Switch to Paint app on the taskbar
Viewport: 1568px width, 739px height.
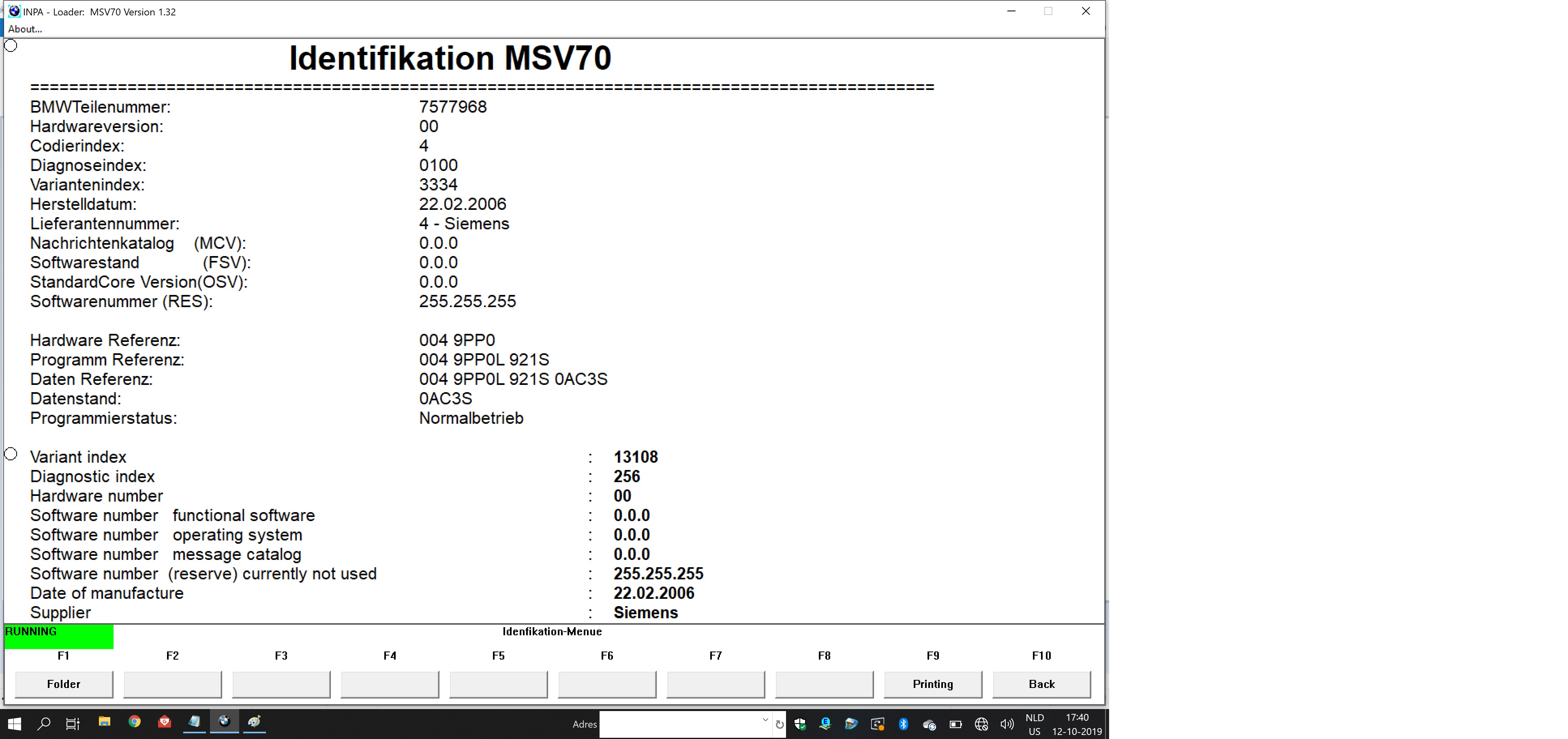[255, 722]
